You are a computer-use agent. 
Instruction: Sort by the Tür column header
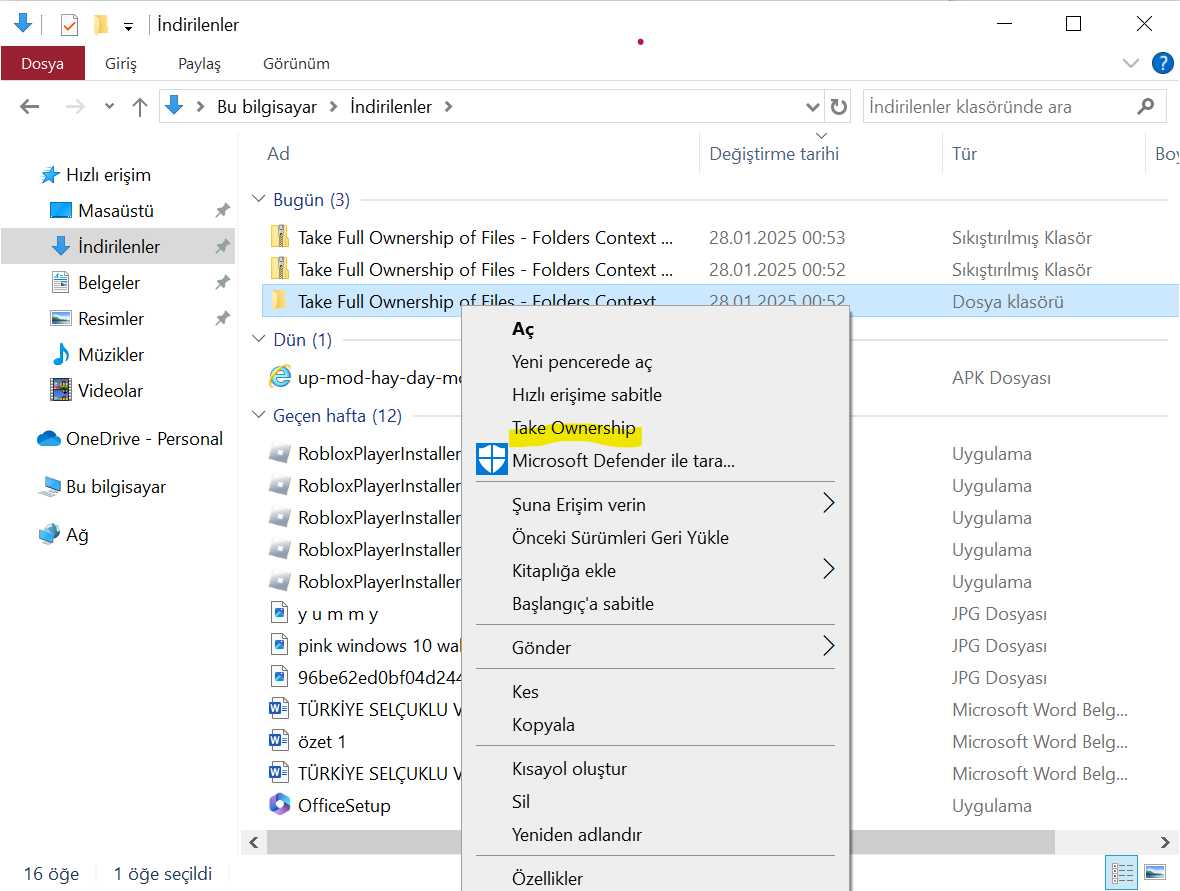click(964, 154)
